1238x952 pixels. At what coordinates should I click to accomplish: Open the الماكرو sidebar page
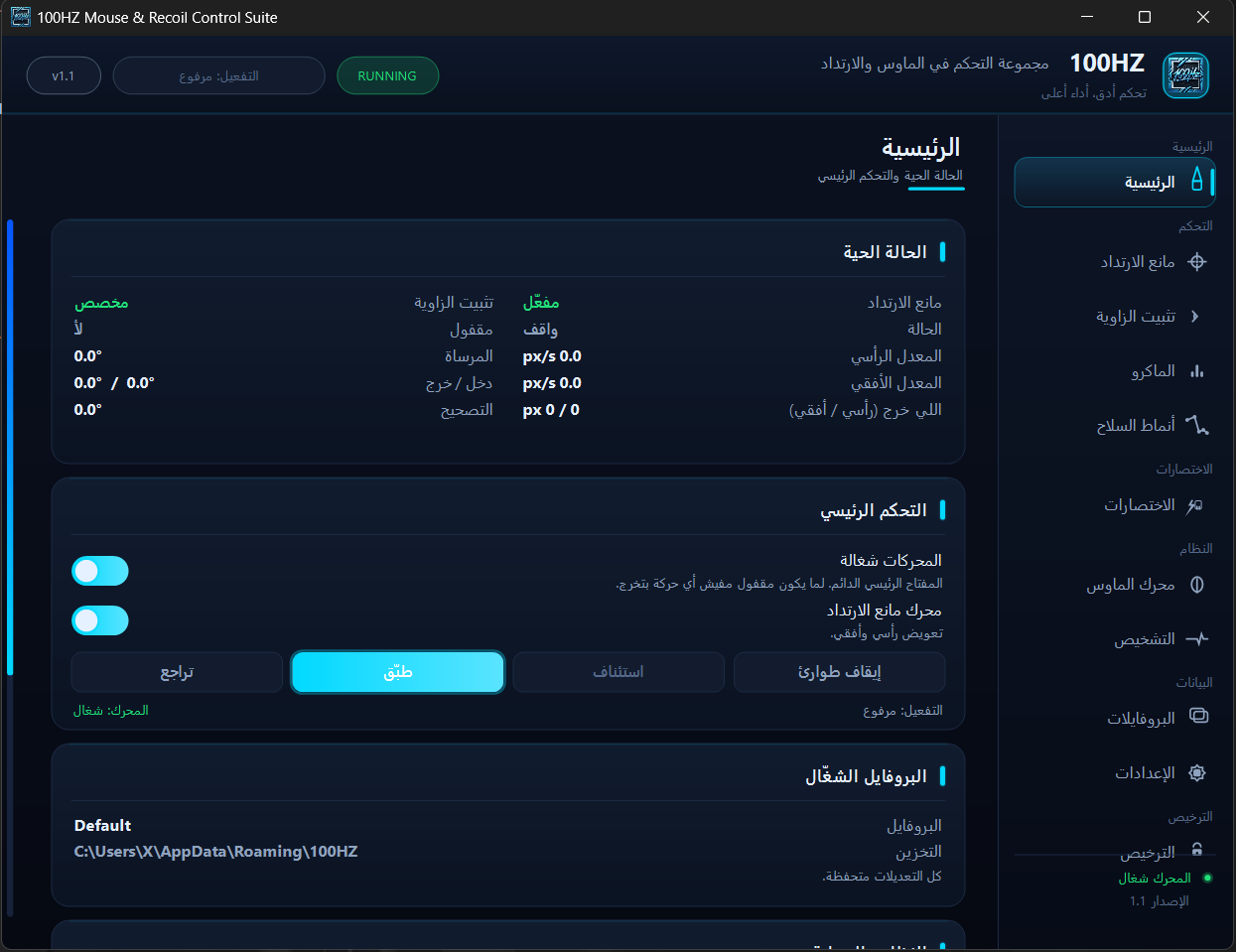[1115, 371]
